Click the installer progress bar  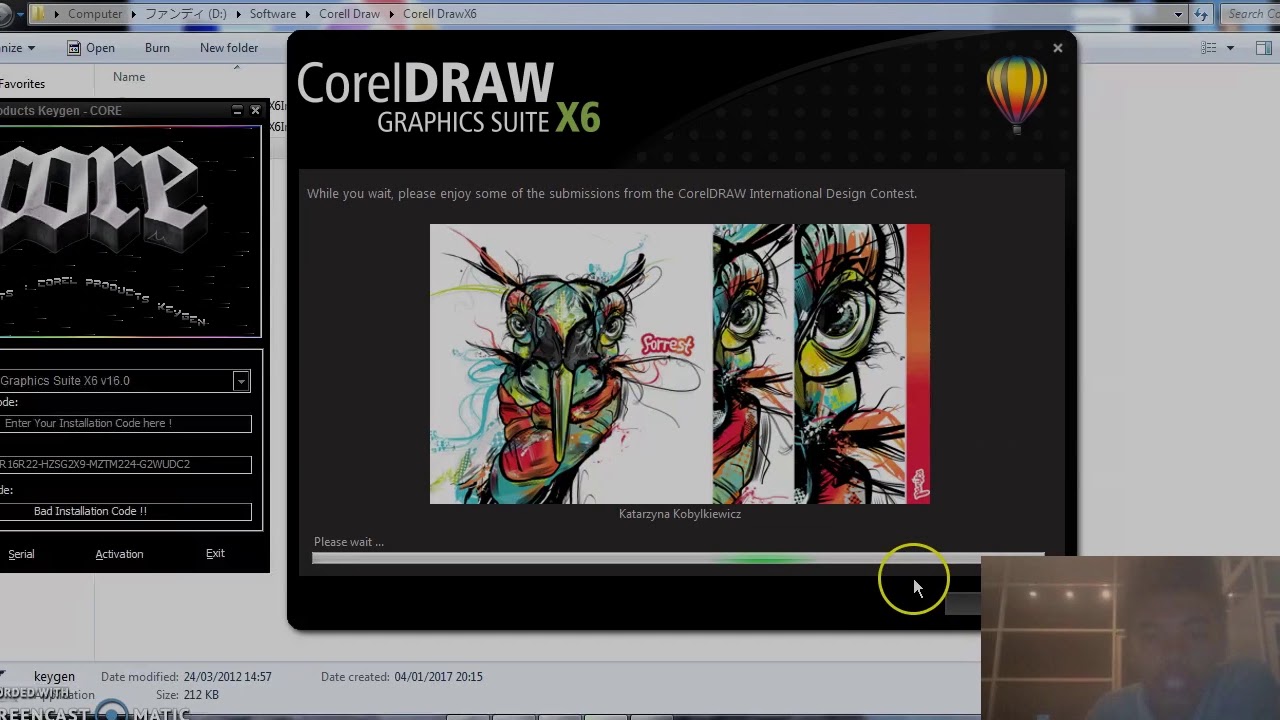pos(678,558)
